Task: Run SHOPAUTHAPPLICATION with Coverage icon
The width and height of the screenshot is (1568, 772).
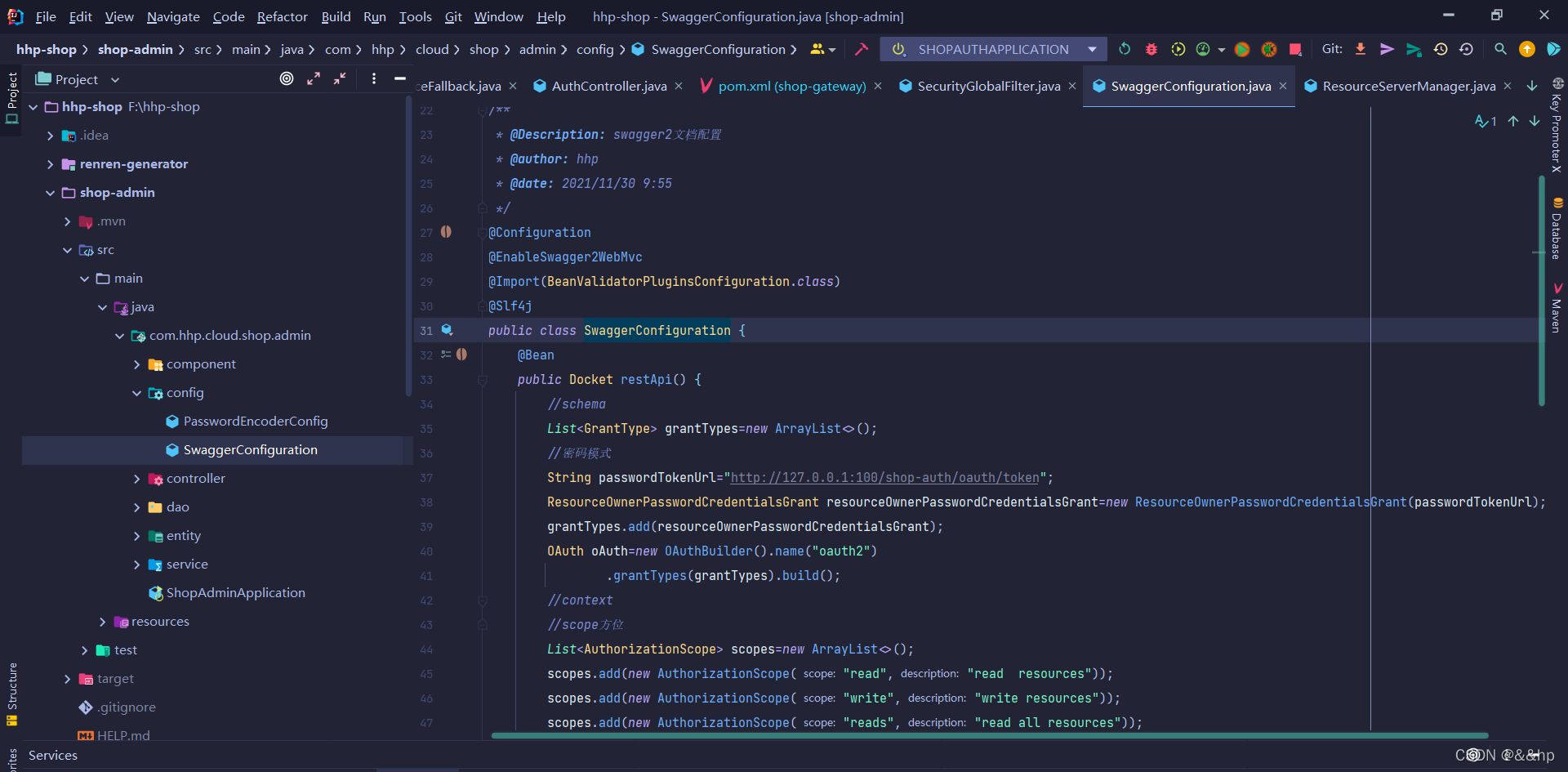Action: 1178,49
